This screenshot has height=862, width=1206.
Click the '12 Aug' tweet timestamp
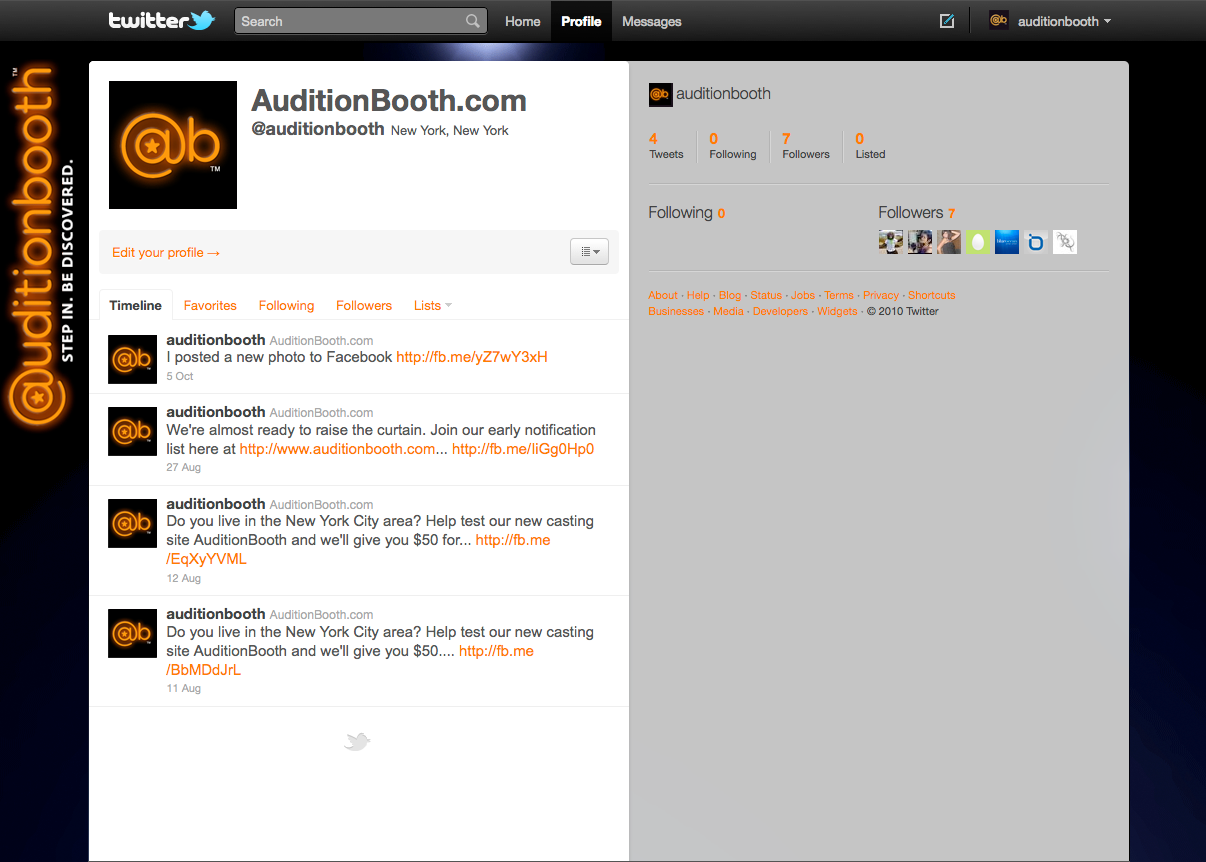[x=184, y=578]
